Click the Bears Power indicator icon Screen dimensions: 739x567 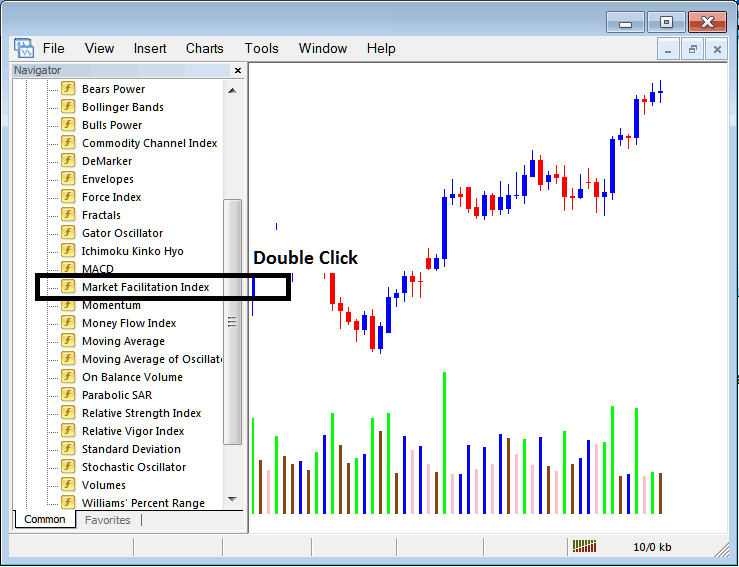tap(68, 89)
